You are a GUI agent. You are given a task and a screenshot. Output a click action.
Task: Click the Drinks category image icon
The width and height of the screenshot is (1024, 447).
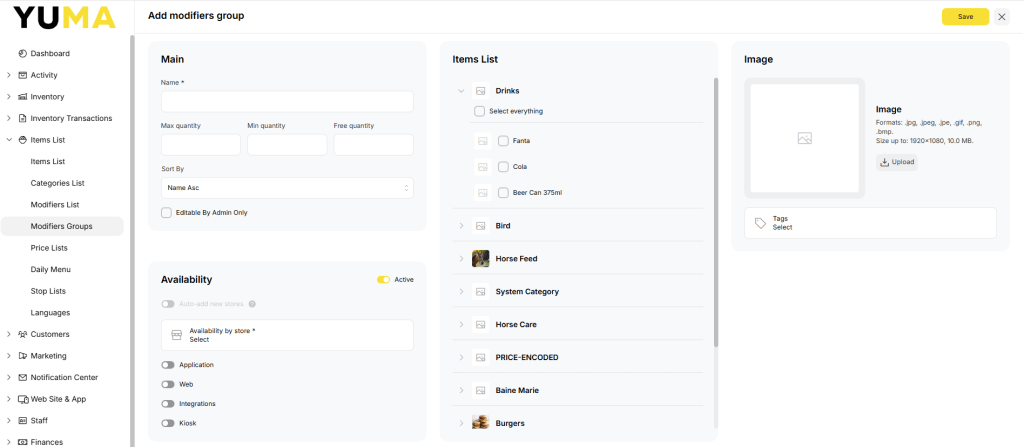481,91
